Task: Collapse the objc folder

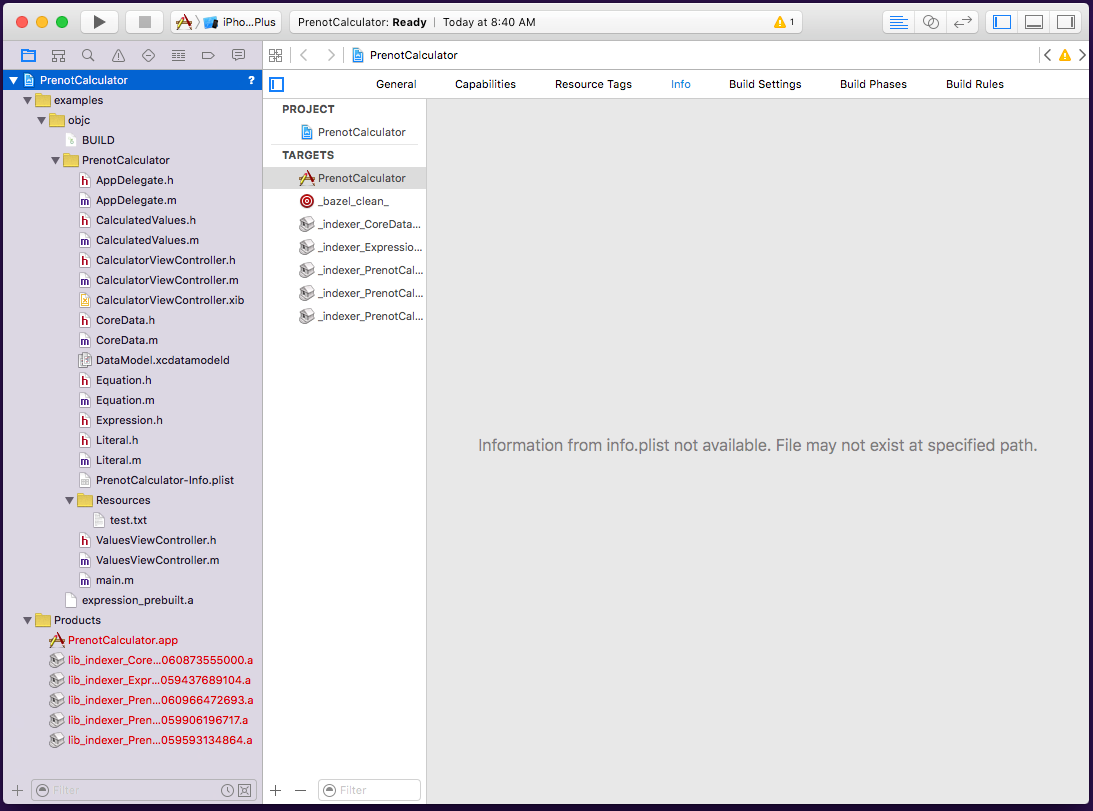Action: click(x=42, y=121)
